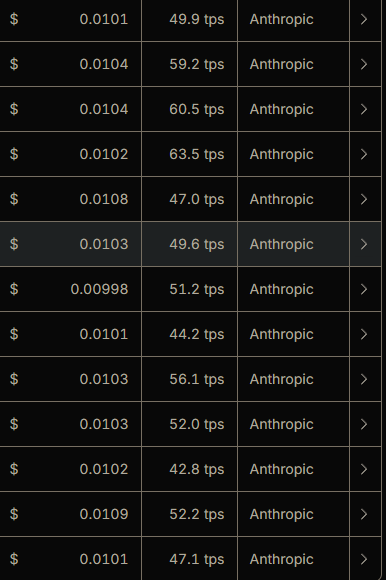The image size is (386, 580).
Task: Expand the row showing 49.9 tps
Action: tap(364, 19)
